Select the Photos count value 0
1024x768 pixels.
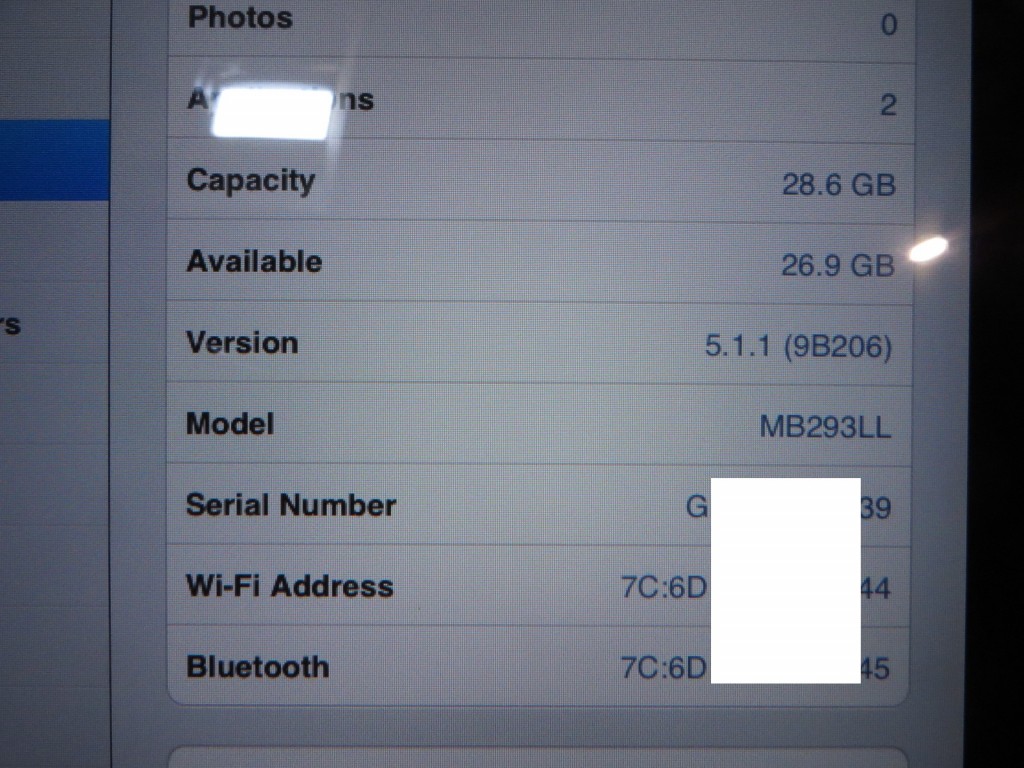(889, 25)
